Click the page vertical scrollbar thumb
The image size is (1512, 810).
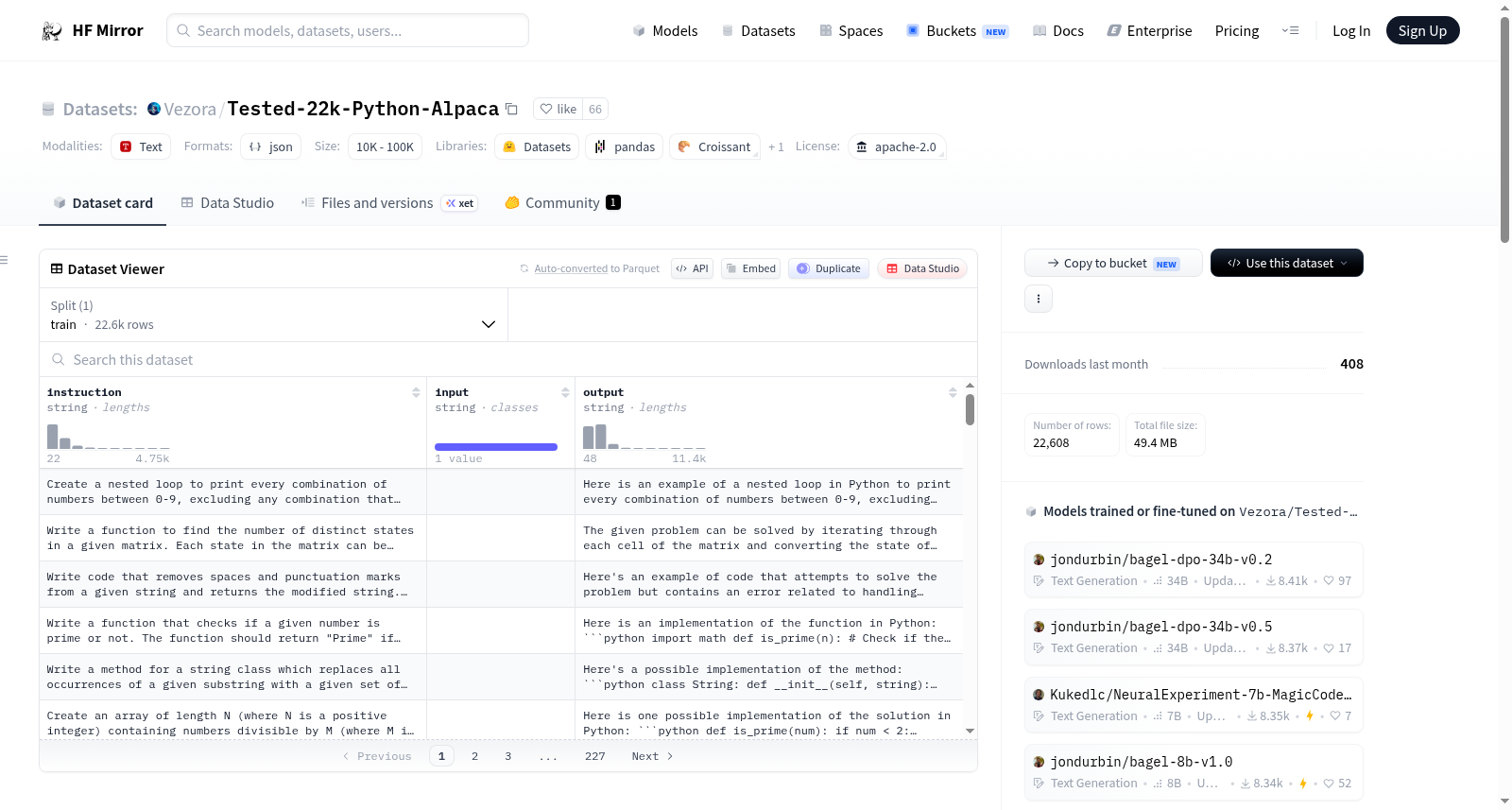pyautogui.click(x=1504, y=129)
